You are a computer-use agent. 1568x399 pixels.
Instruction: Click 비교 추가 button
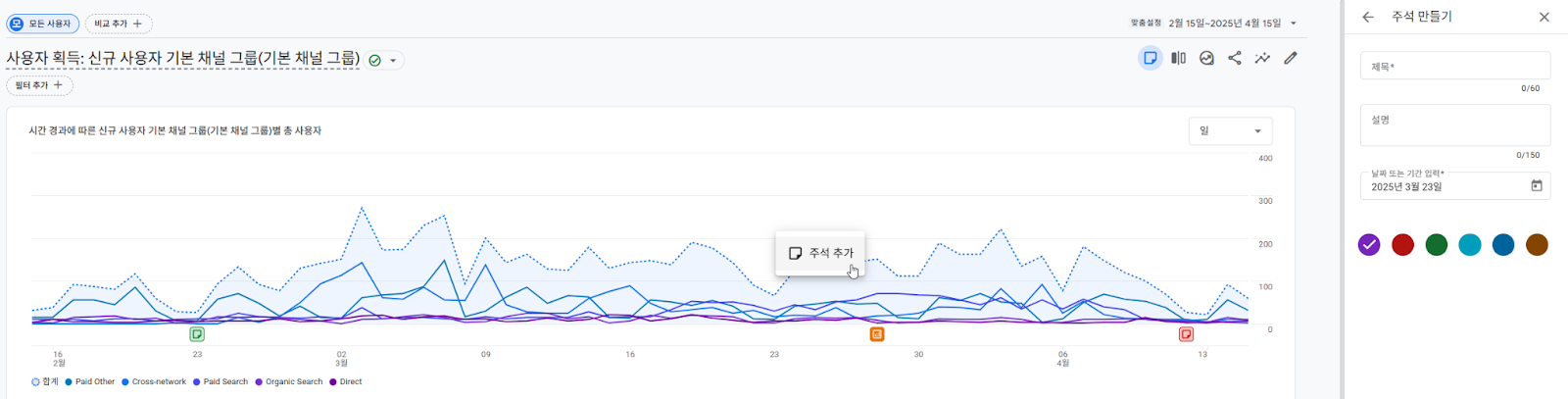pyautogui.click(x=119, y=24)
